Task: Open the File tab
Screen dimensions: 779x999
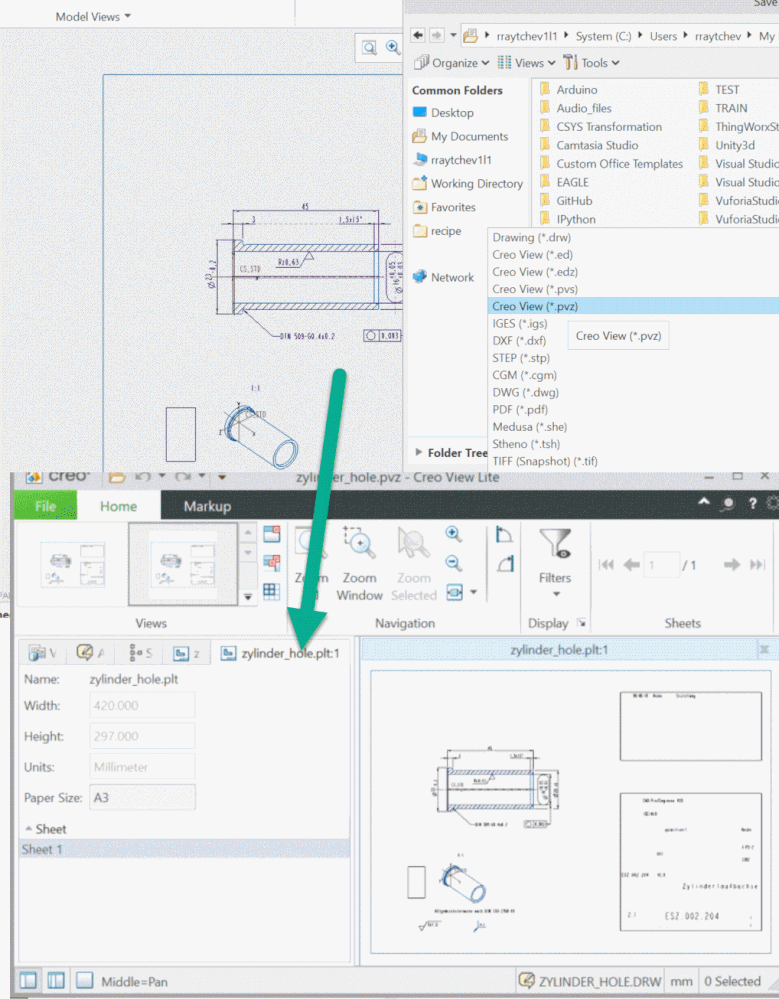Action: coord(45,506)
